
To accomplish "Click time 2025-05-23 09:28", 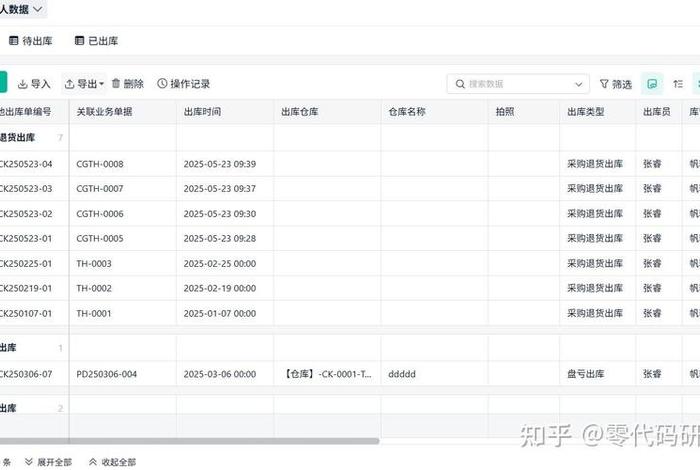I will coord(220,238).
